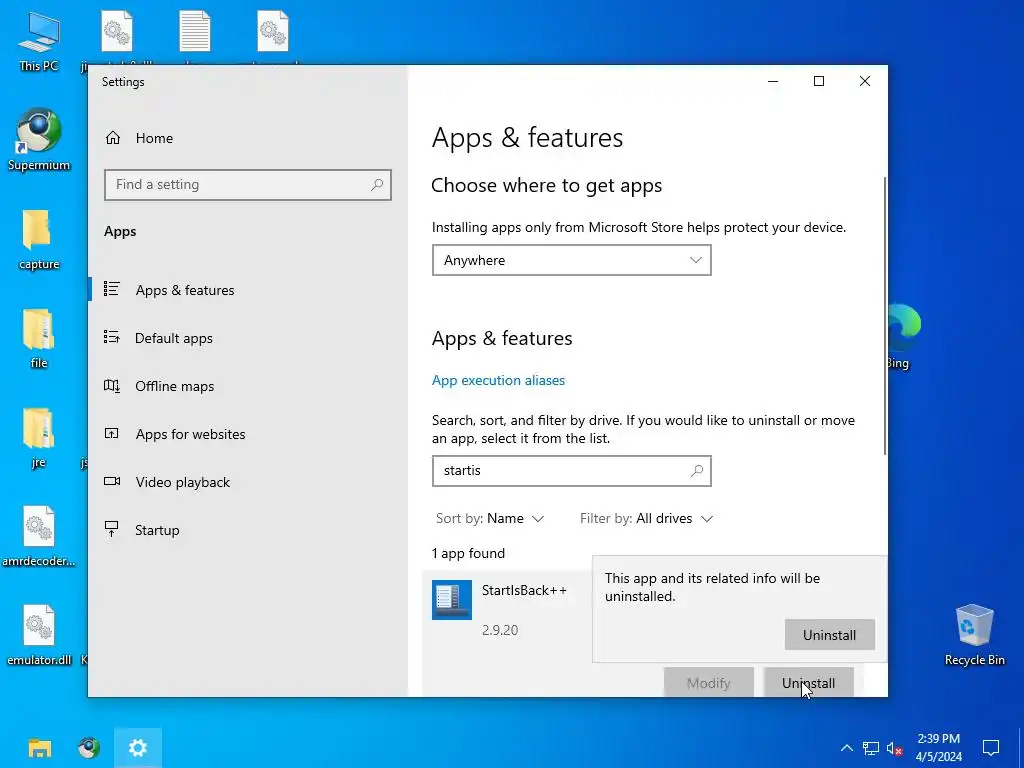Select the StartIsBack++ app icon

[x=452, y=600]
